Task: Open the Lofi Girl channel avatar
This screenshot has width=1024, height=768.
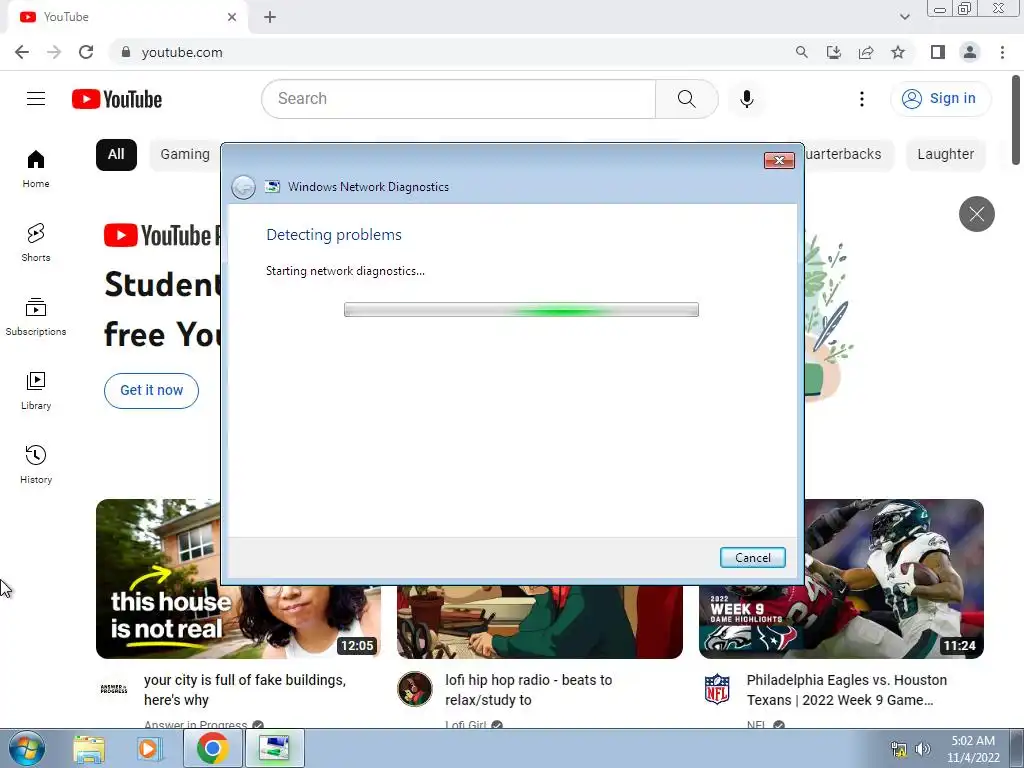Action: (x=415, y=689)
